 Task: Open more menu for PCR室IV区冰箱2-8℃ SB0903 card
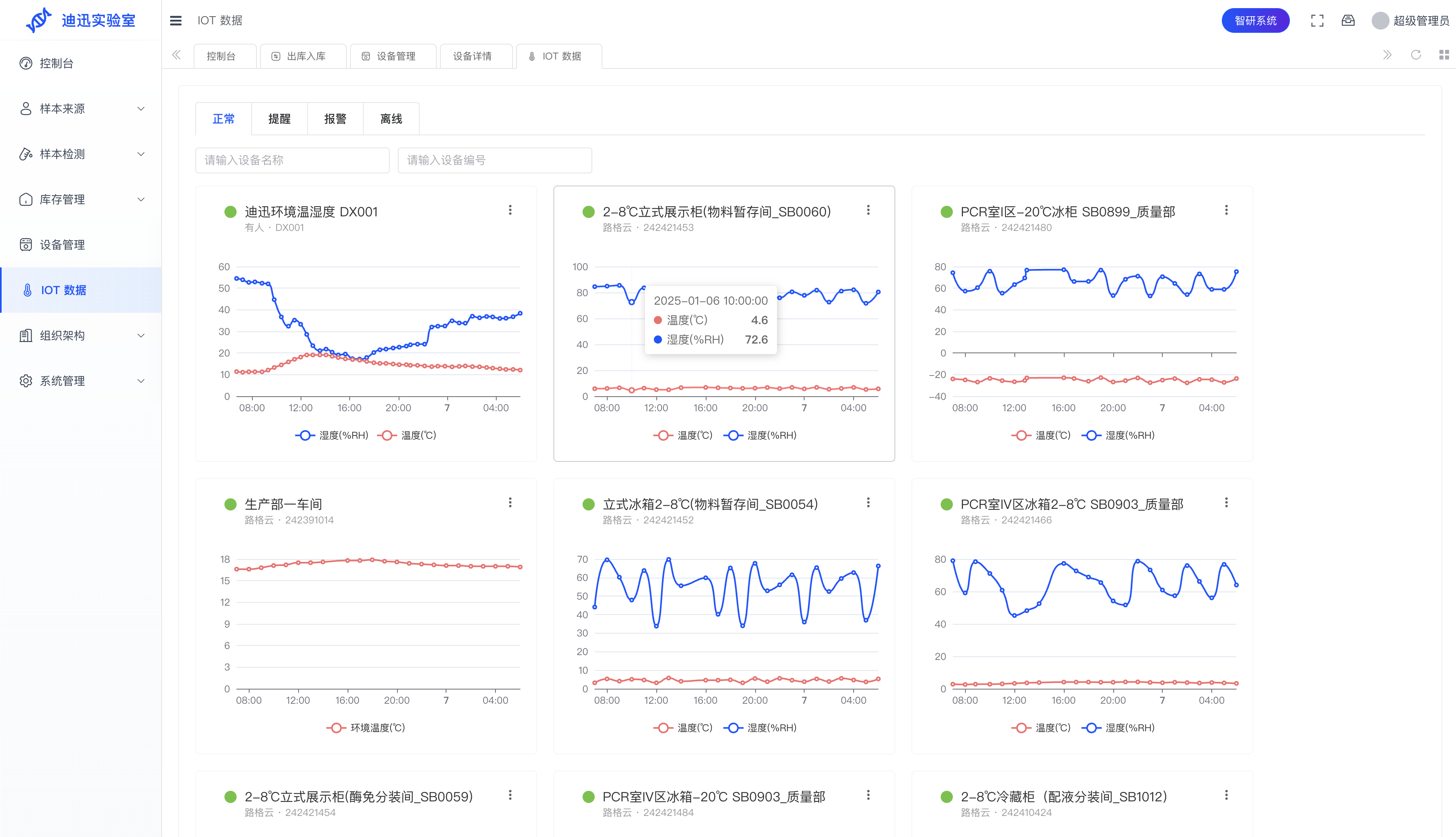coord(1226,503)
